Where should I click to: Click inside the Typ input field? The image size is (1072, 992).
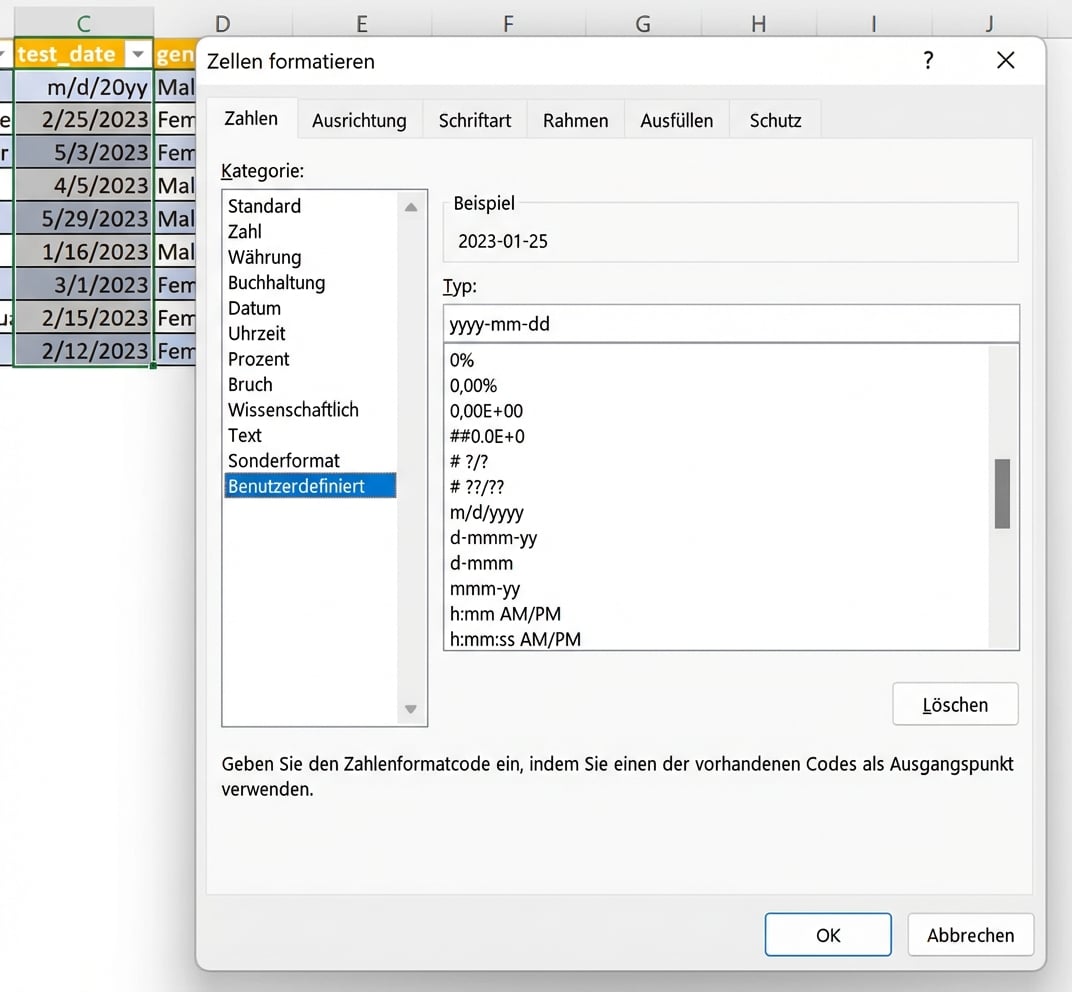pyautogui.click(x=730, y=323)
